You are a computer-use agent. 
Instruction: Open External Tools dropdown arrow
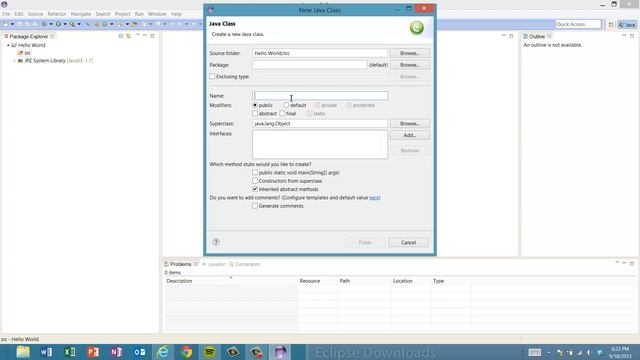79,24
